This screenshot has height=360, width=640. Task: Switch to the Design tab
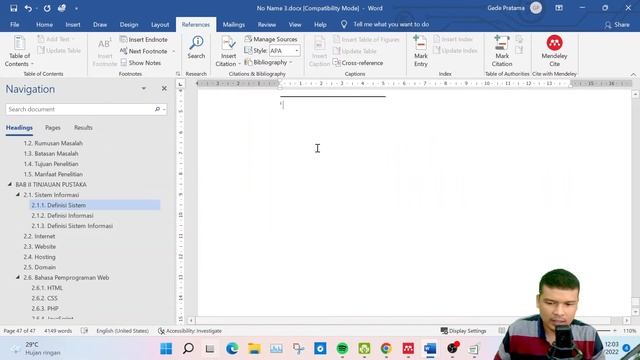tap(129, 24)
